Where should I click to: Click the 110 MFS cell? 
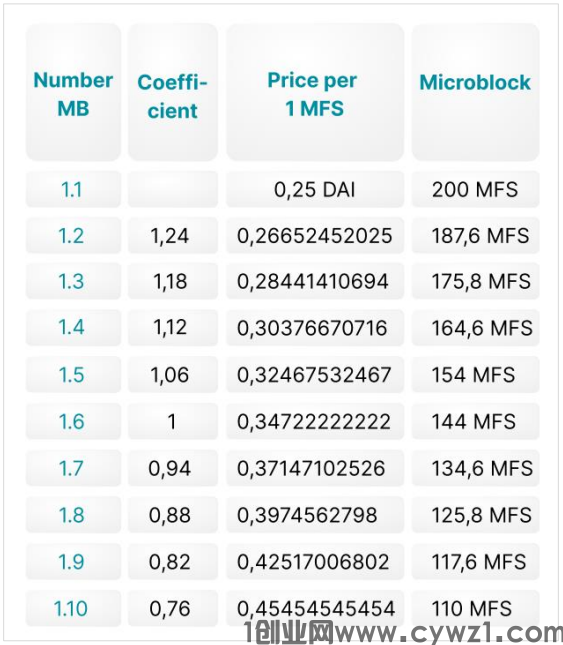click(475, 608)
